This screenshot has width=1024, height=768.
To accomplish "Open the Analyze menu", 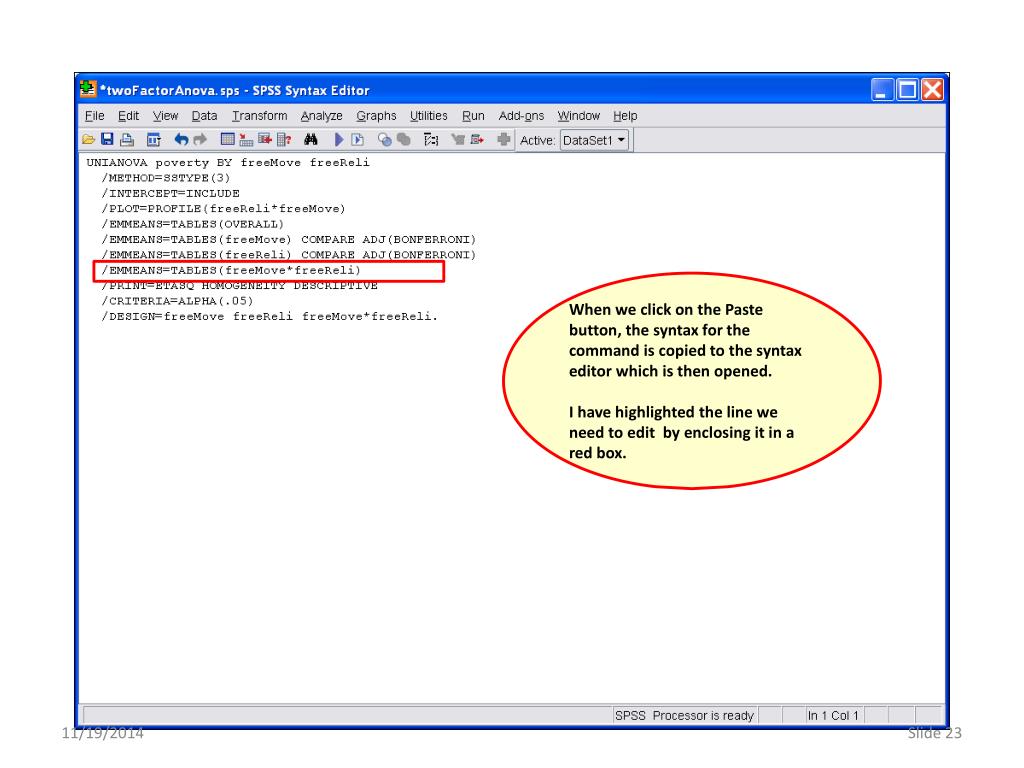I will (321, 116).
